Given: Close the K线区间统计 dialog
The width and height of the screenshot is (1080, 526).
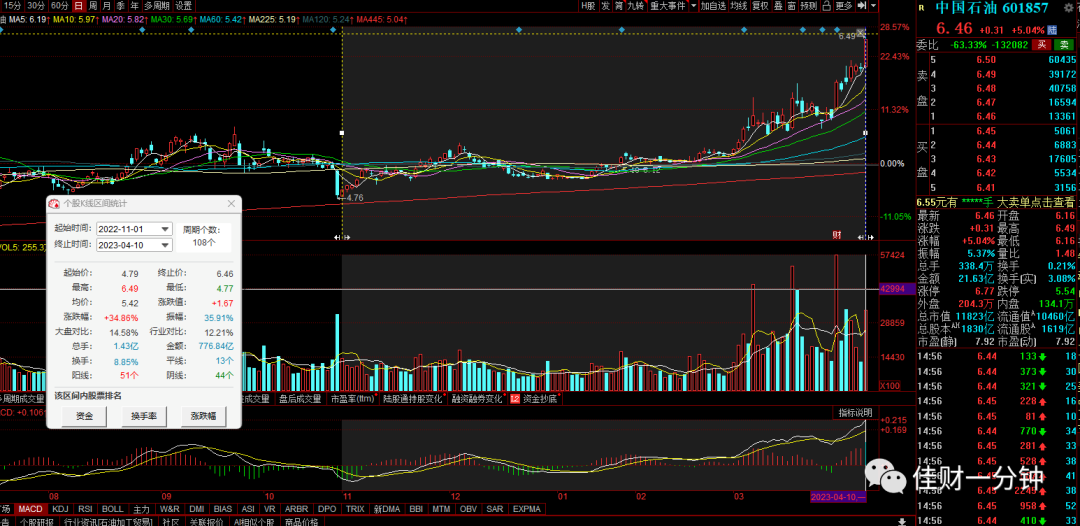Looking at the screenshot, I should 231,204.
